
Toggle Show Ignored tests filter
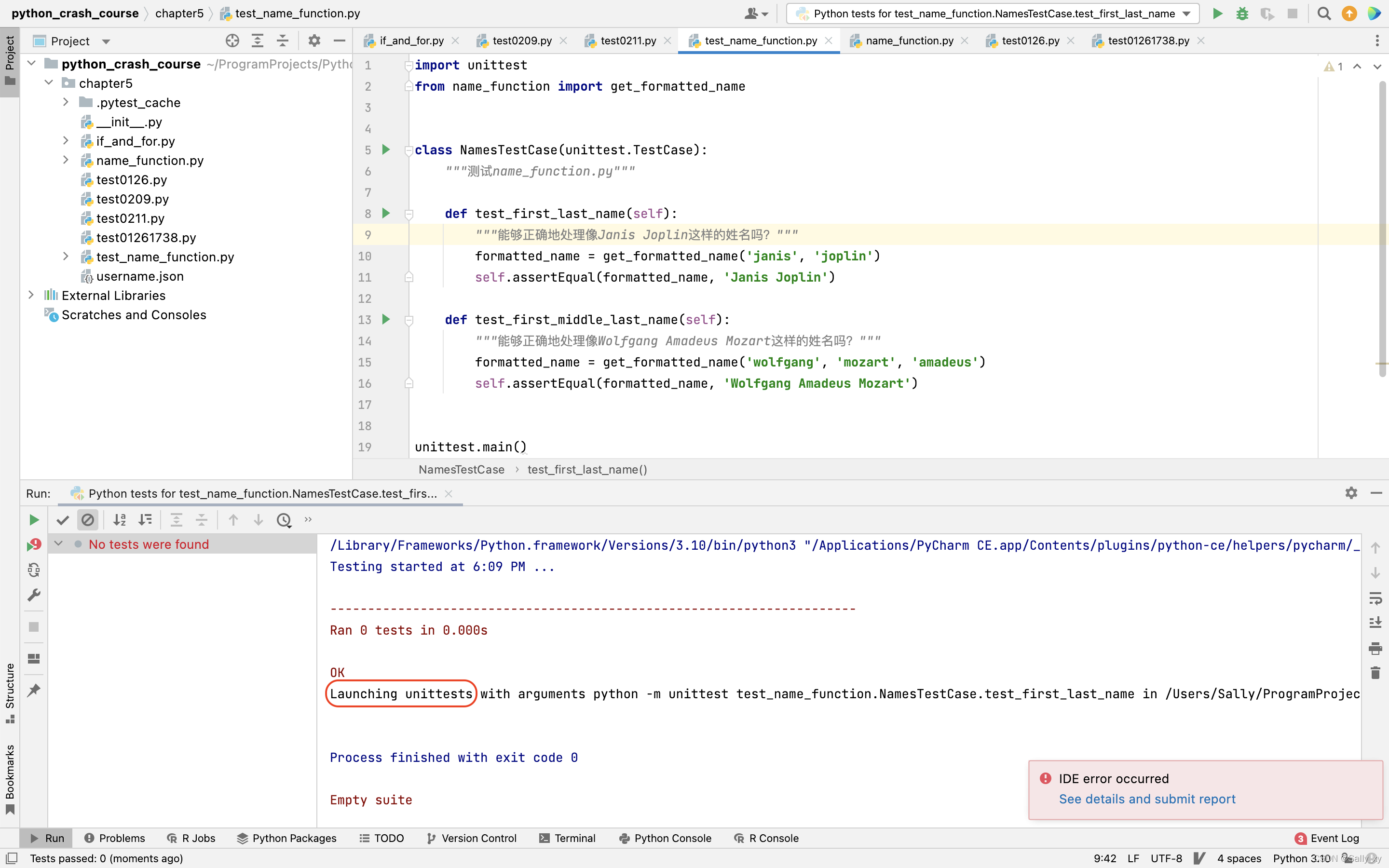(88, 519)
